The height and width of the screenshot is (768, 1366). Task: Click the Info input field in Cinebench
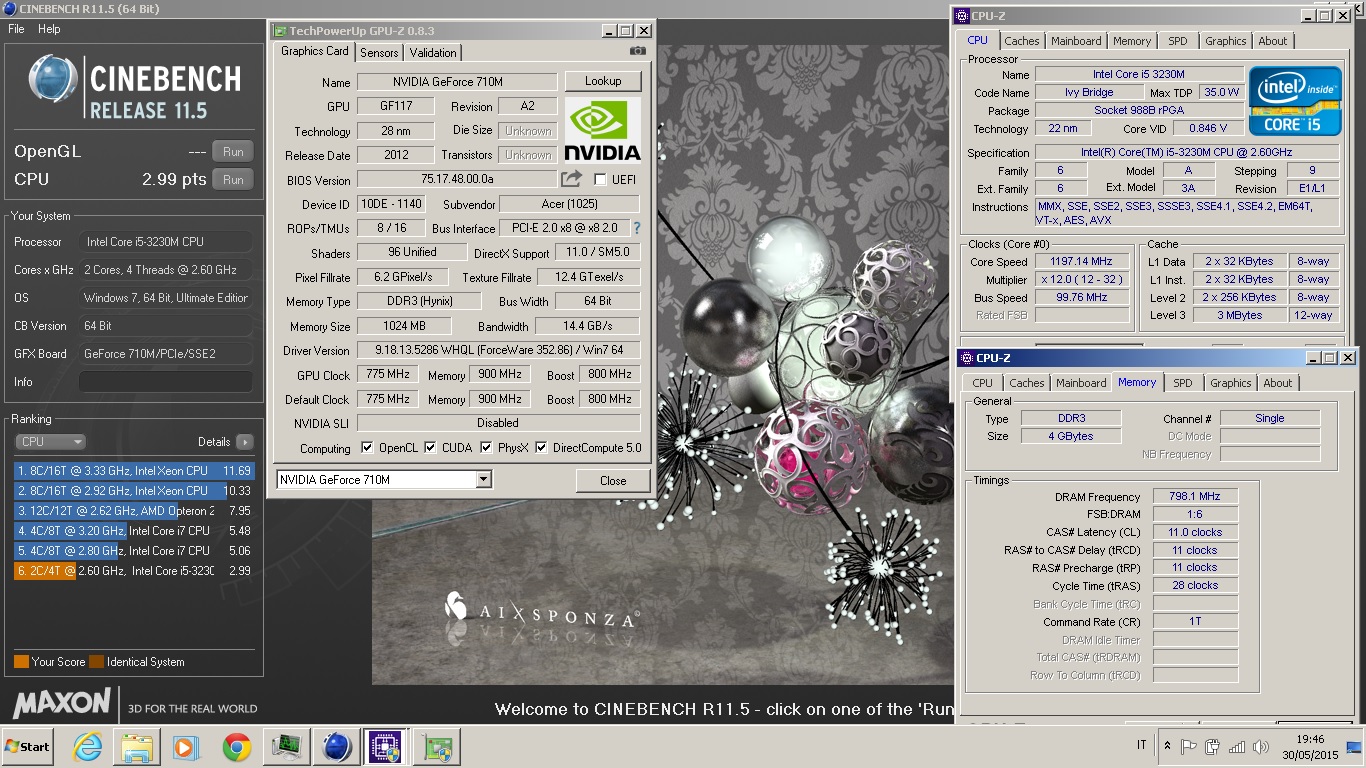tap(165, 382)
